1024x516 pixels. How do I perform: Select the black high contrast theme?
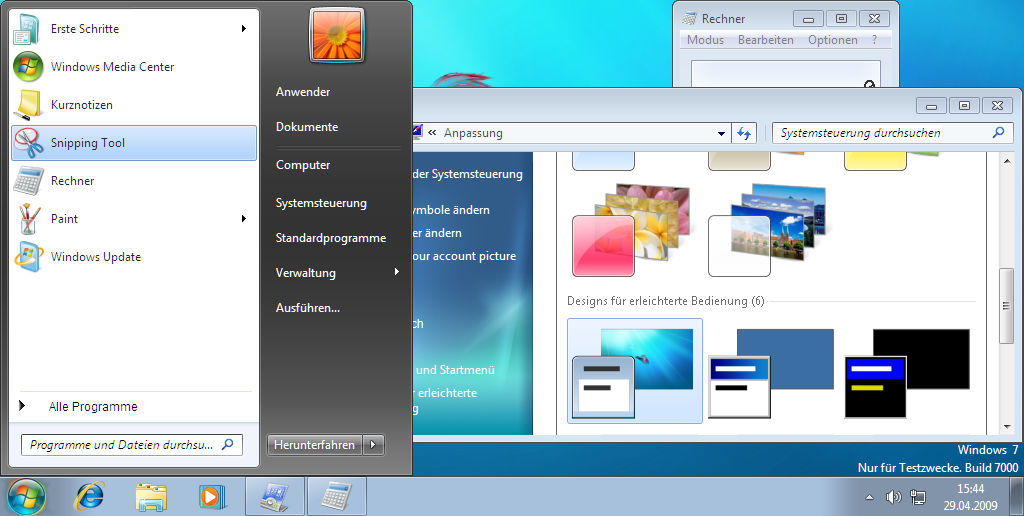907,372
